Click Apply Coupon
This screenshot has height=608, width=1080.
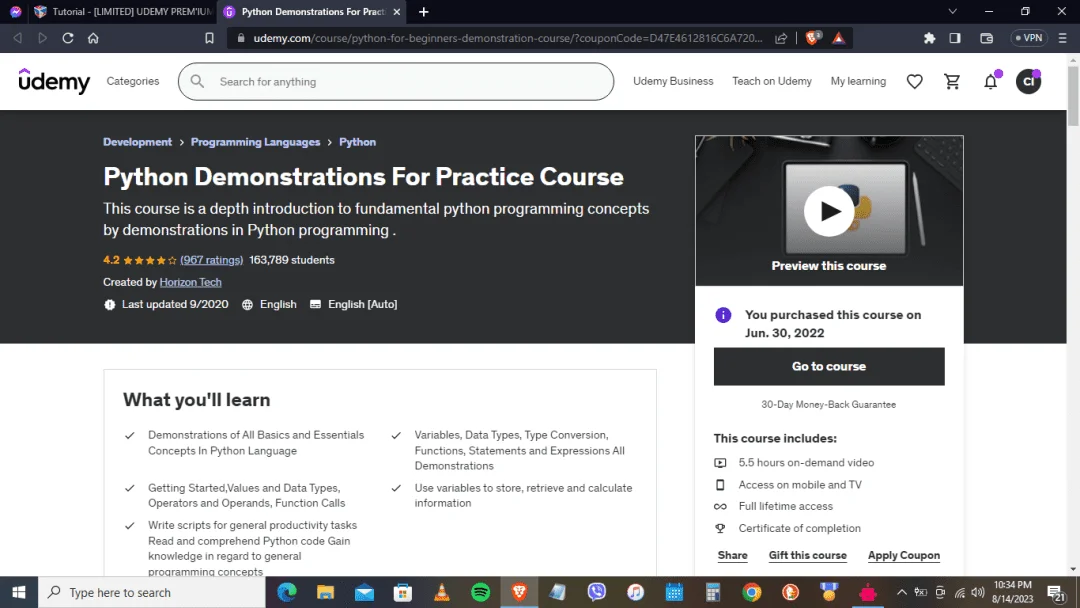click(904, 555)
